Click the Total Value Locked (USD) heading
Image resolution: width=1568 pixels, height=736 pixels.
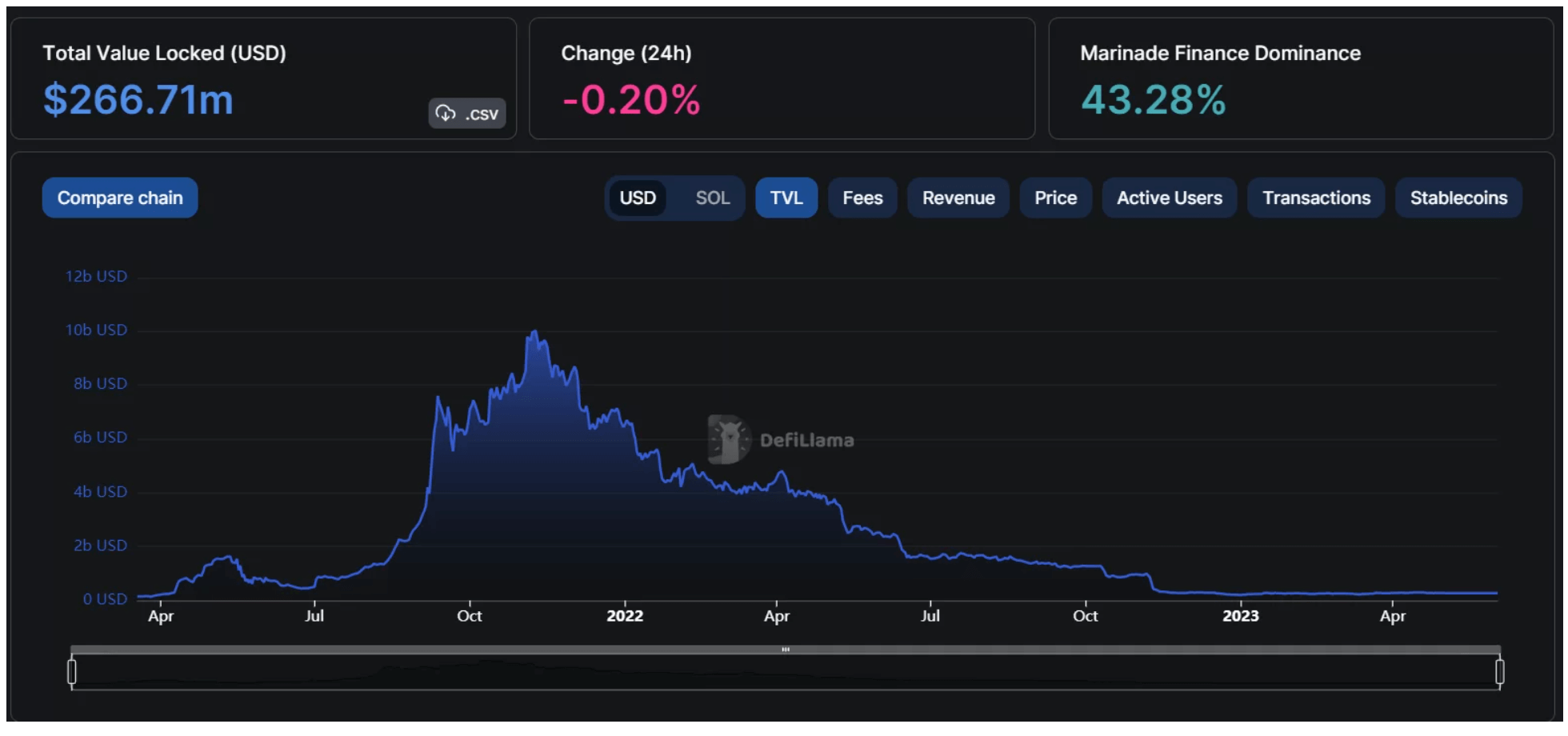(164, 53)
